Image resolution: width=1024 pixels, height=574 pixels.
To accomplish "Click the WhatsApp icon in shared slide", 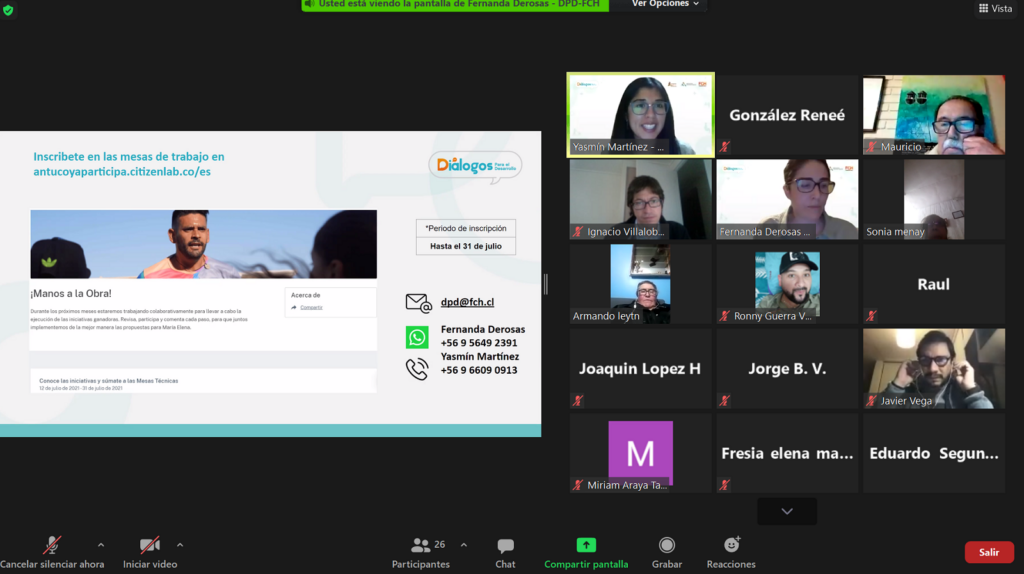I will [x=417, y=337].
